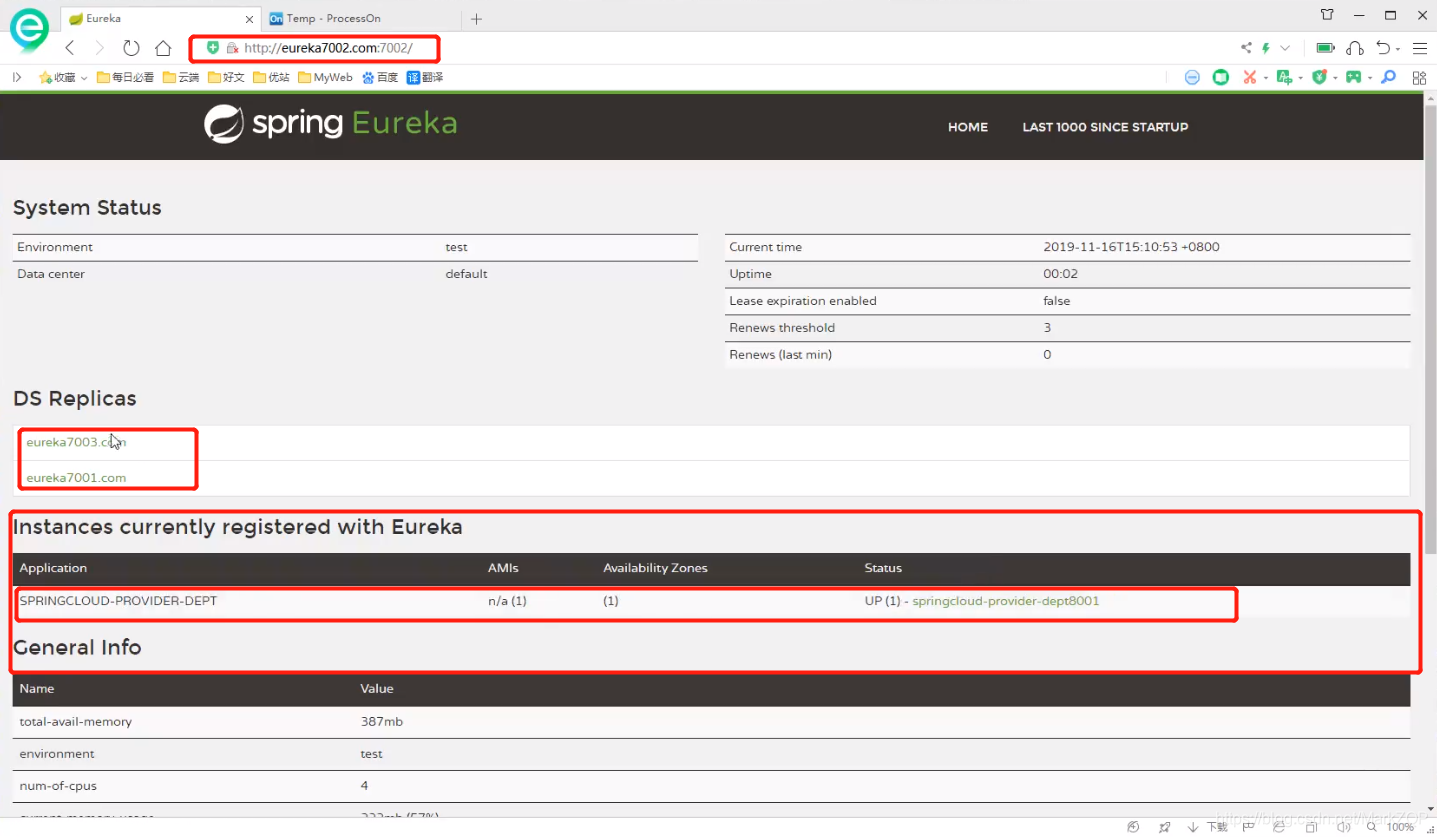Select the Current time value 2019-11-16T15:10:53

[x=1131, y=247]
